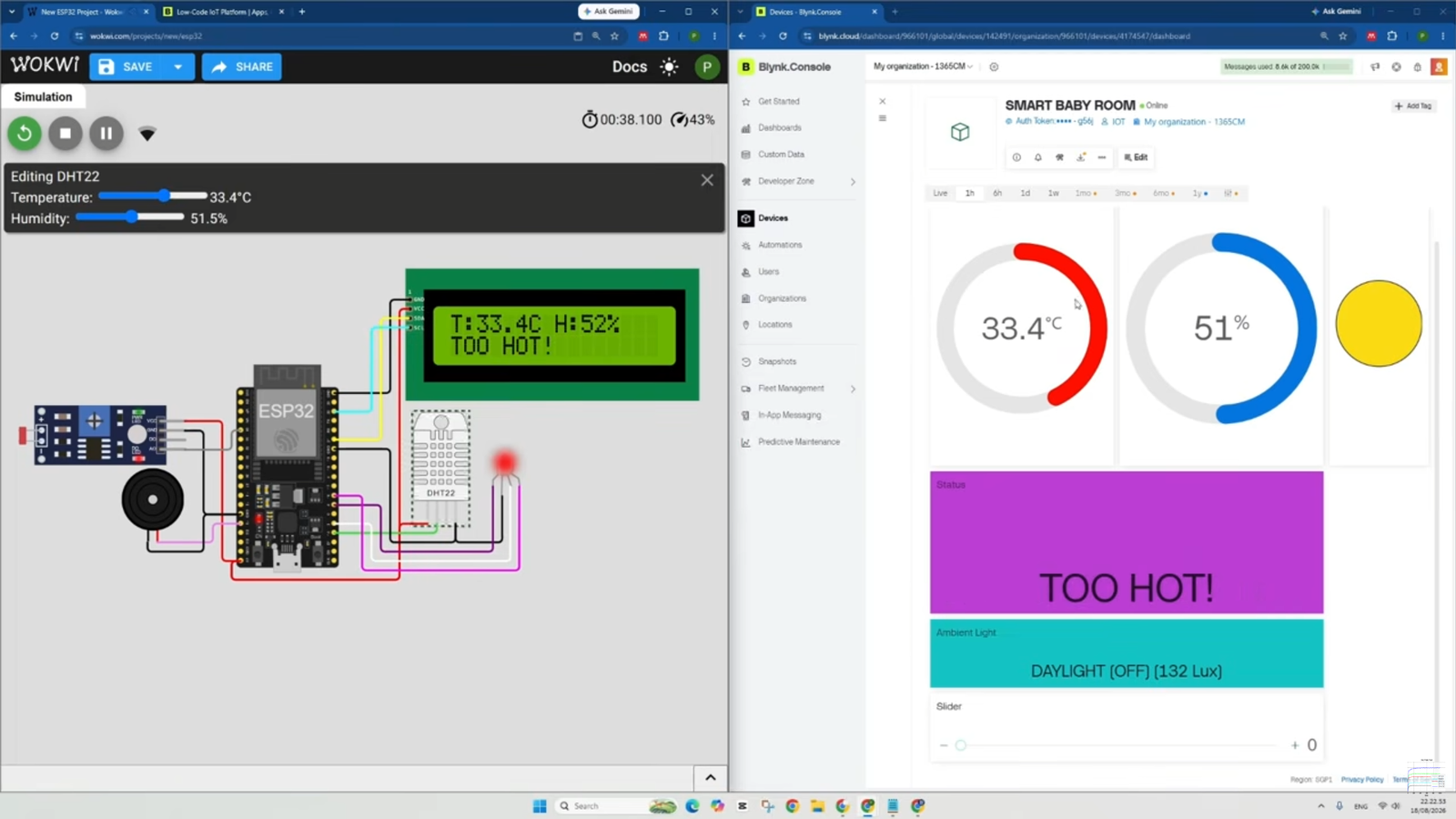Click the device download/update icon

(x=1080, y=157)
